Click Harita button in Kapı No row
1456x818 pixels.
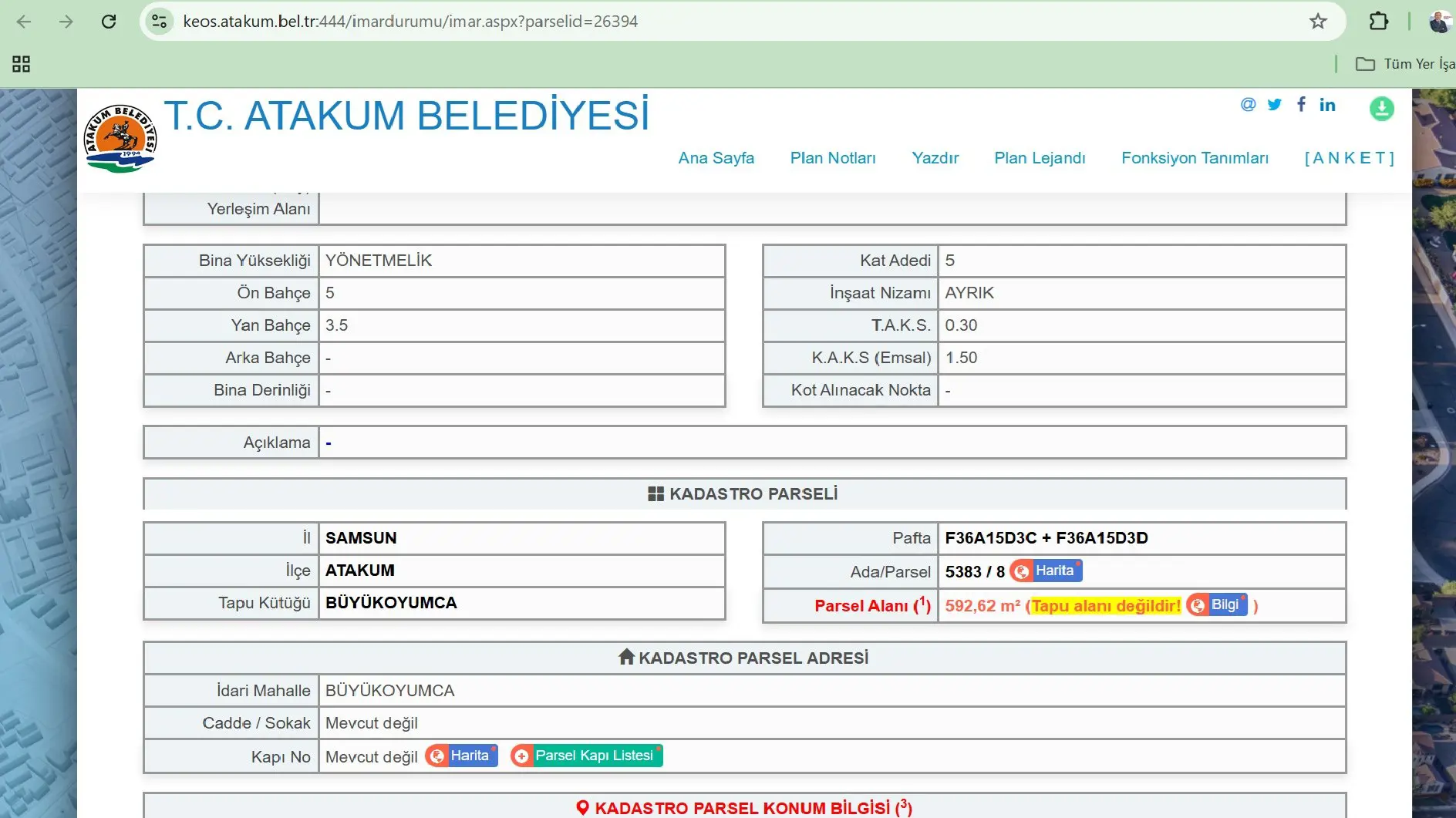(x=461, y=756)
